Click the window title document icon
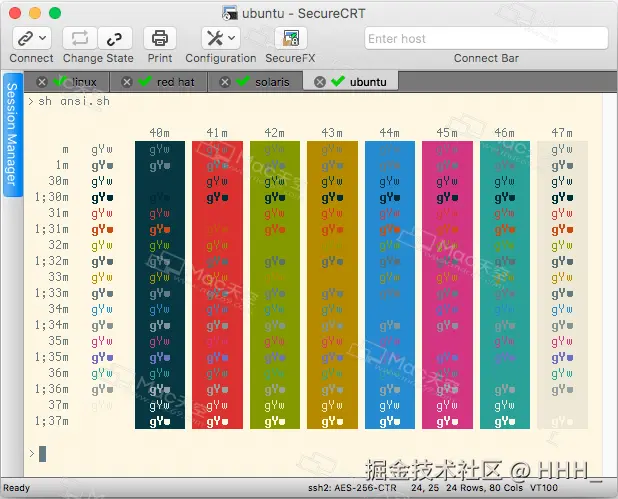Image resolution: width=618 pixels, height=499 pixels. 230,13
